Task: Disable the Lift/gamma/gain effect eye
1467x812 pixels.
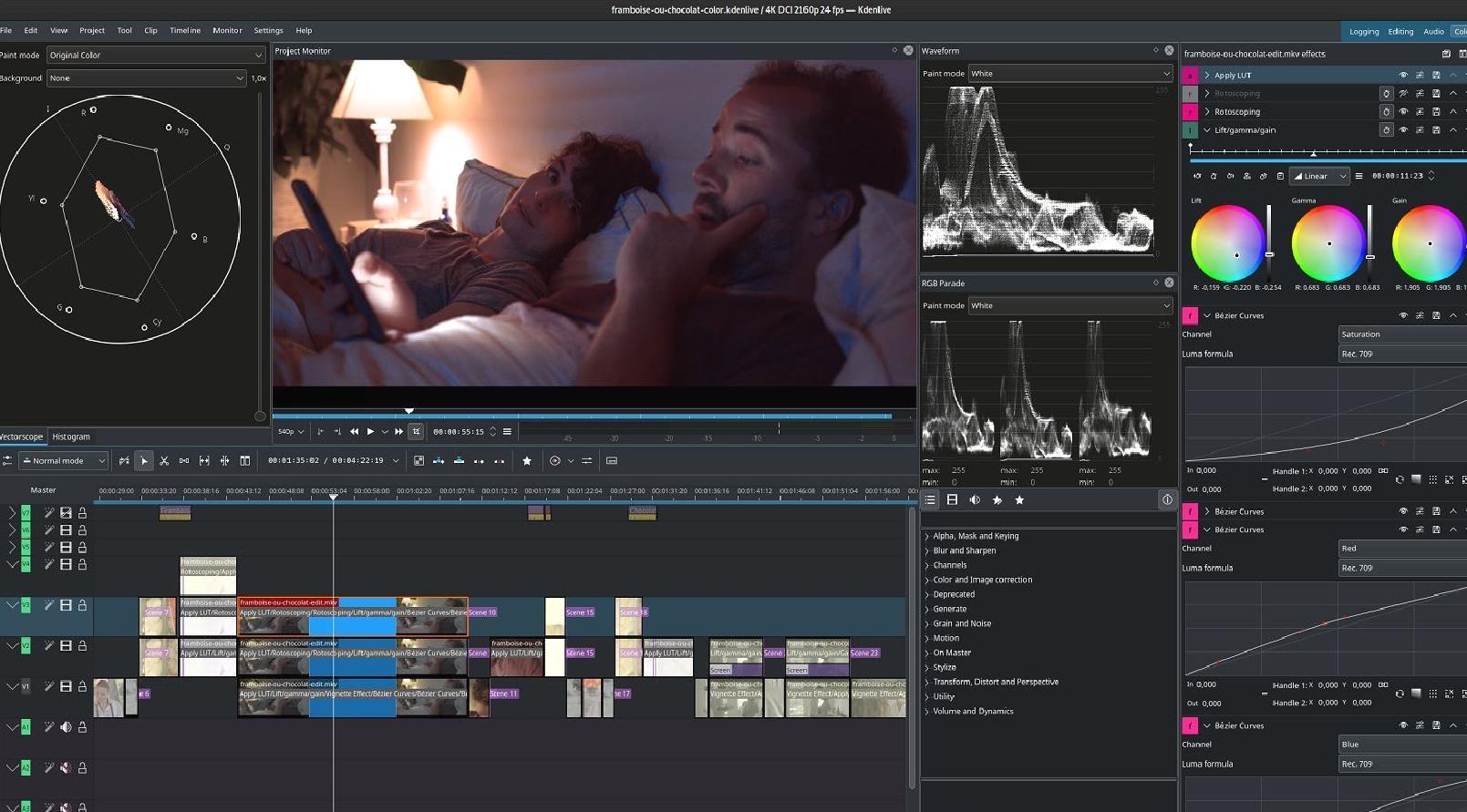Action: pyautogui.click(x=1403, y=130)
